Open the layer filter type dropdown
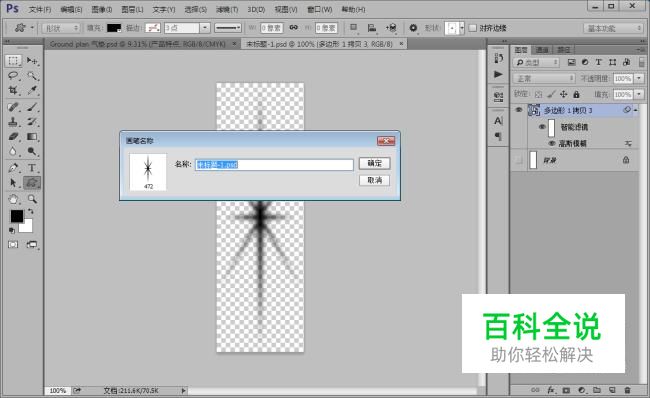 pos(536,62)
